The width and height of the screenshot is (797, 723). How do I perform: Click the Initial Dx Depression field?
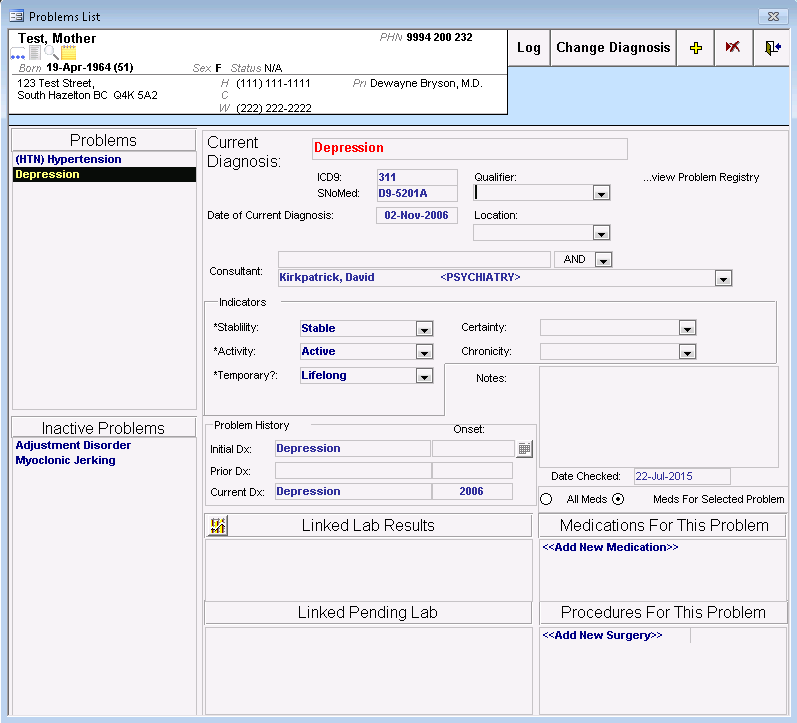[x=353, y=448]
